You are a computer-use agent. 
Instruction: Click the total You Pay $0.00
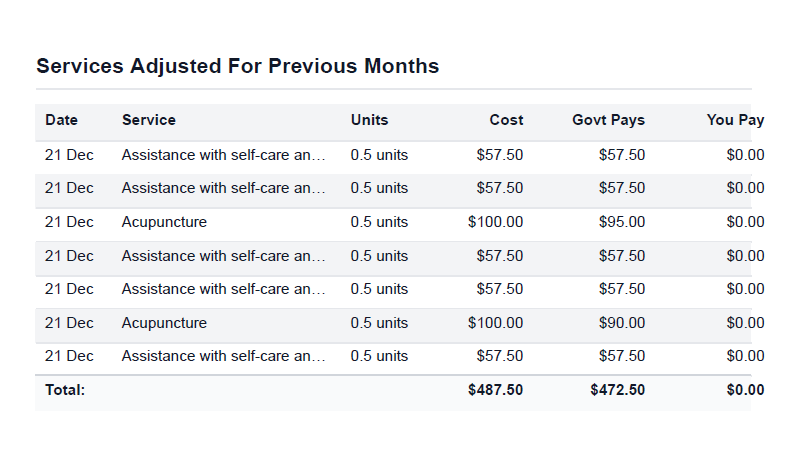(745, 390)
